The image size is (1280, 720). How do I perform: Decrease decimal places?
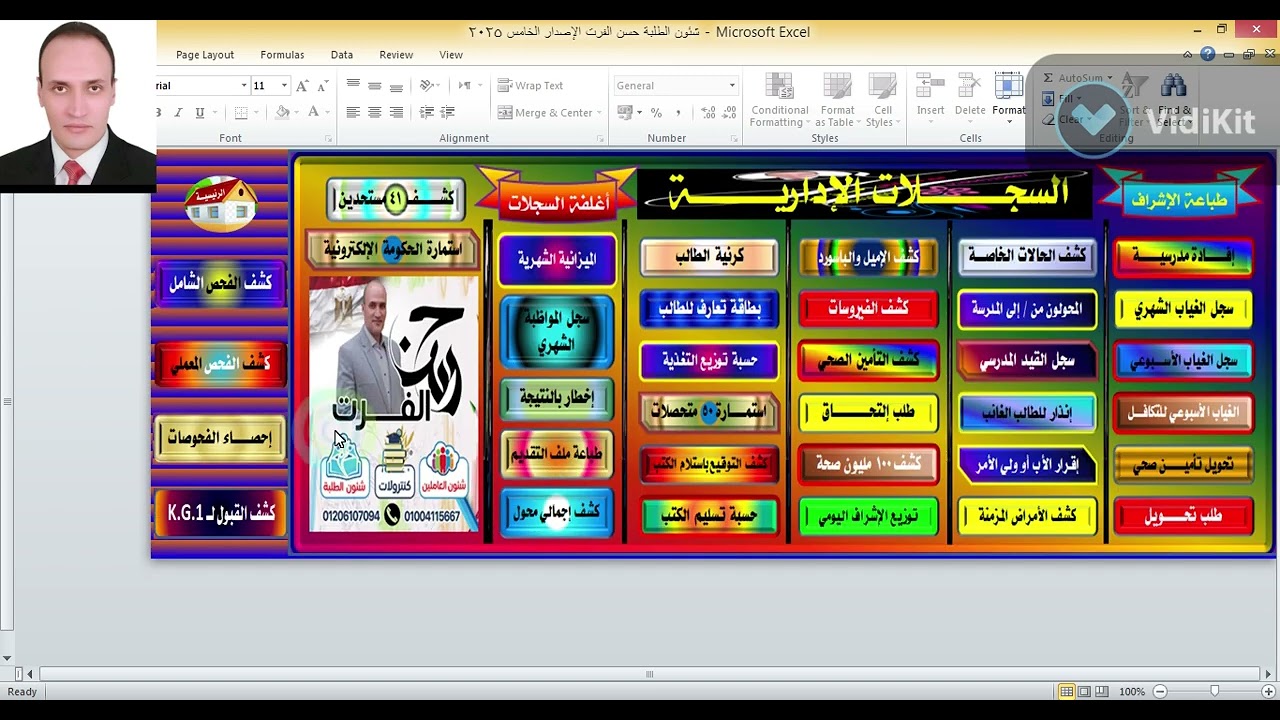coord(727,113)
